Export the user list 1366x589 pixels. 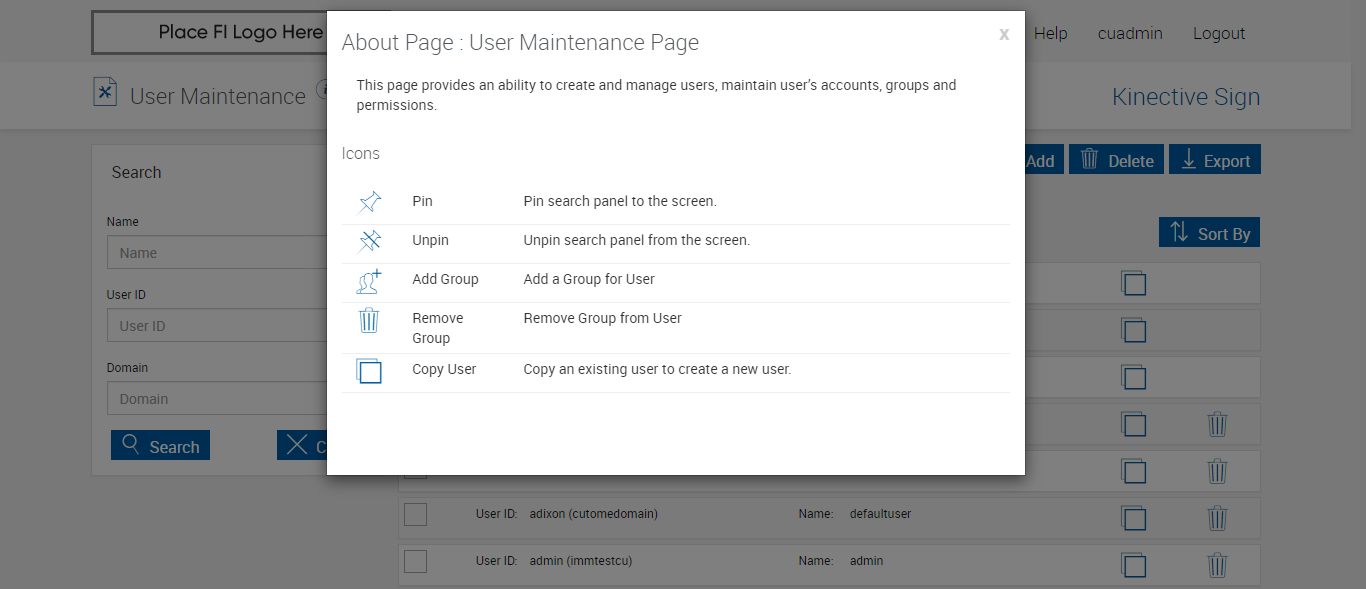[1215, 160]
